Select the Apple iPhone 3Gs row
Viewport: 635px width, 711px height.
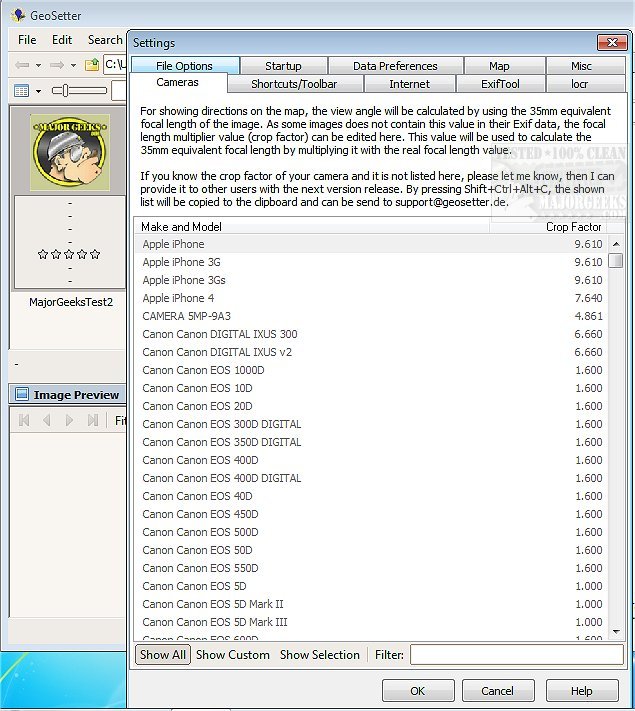(371, 280)
